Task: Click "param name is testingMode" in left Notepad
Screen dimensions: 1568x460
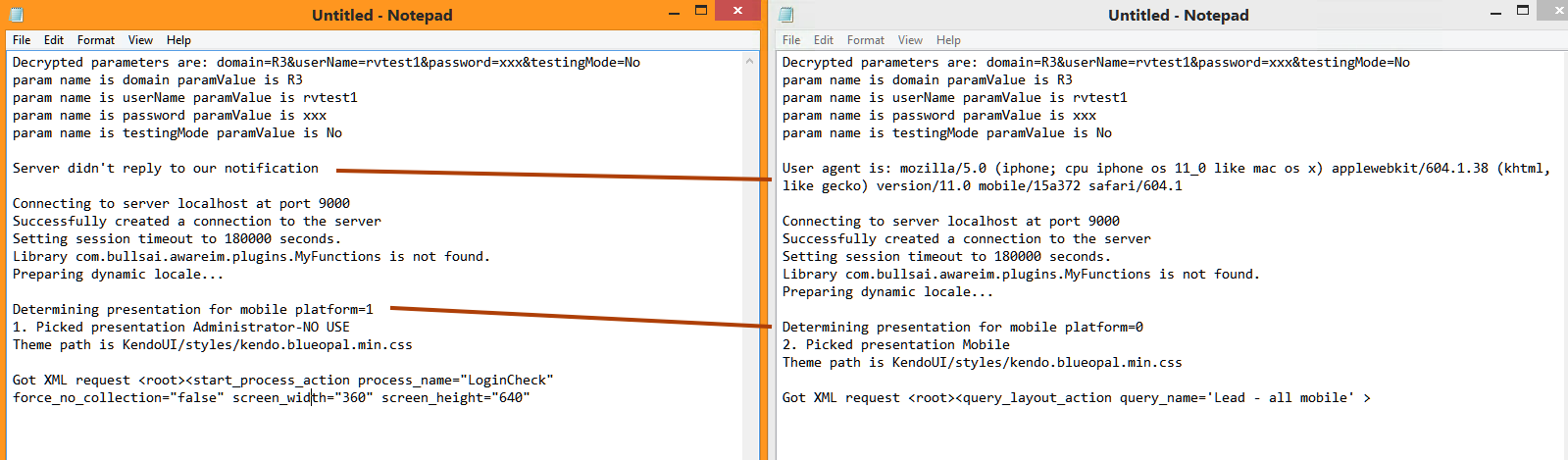Action: click(177, 132)
